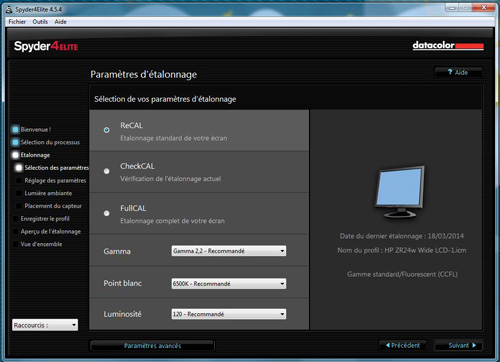Viewport: 500px width, 362px height.
Task: Open the Fichier menu
Action: 17,22
